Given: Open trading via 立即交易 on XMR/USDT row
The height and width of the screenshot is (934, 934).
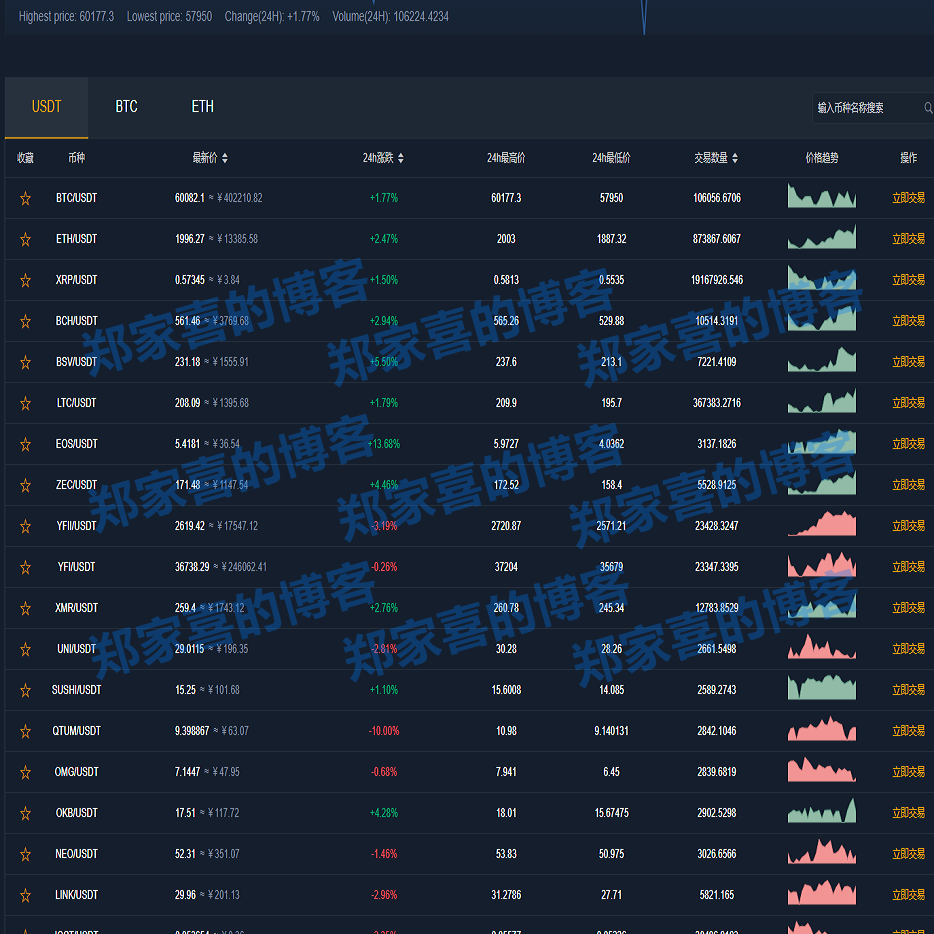Looking at the screenshot, I should [x=908, y=607].
